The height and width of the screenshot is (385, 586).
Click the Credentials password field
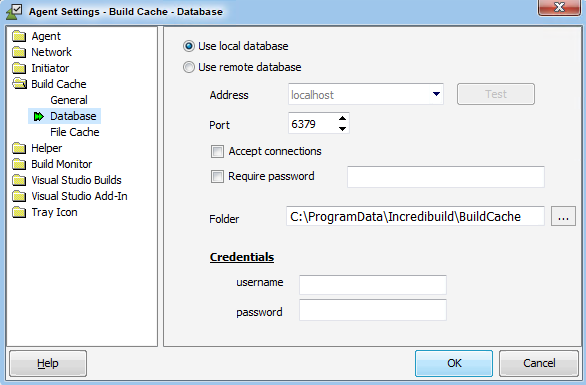[x=373, y=310]
